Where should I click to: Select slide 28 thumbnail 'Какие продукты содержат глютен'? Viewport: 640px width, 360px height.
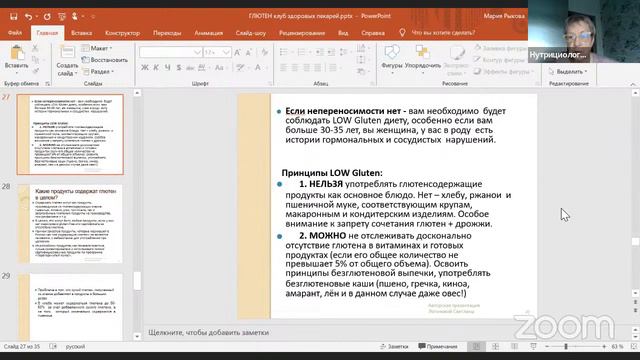(x=70, y=224)
